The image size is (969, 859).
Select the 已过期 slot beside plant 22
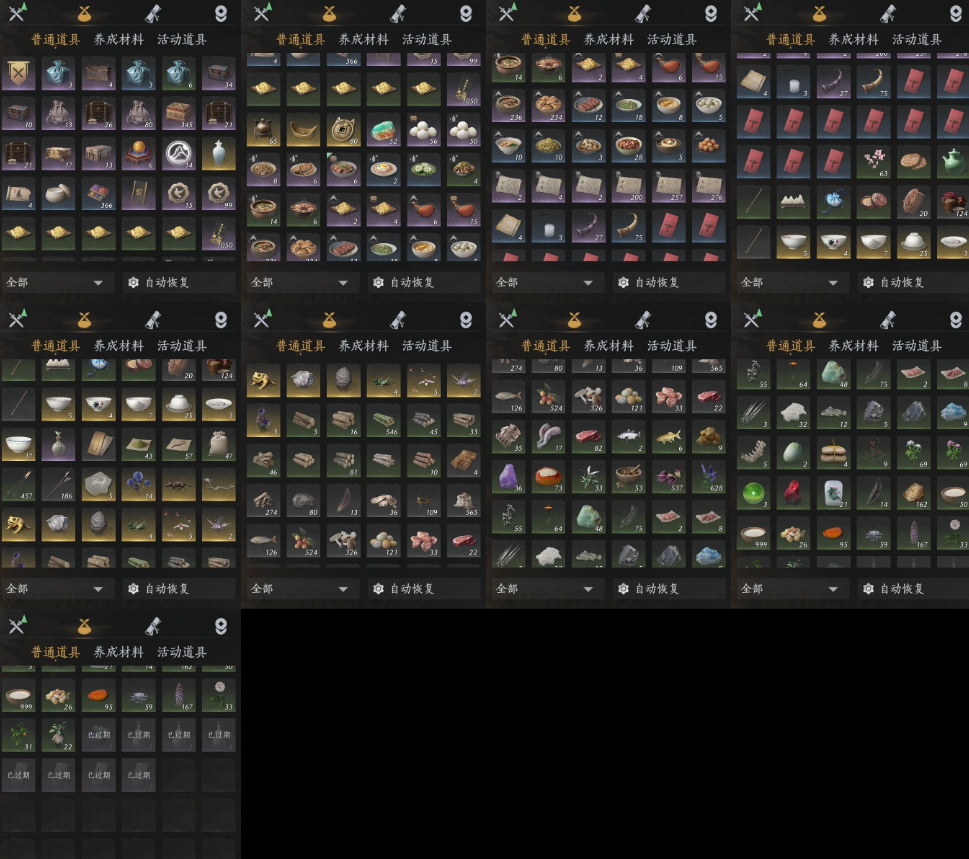coord(99,735)
